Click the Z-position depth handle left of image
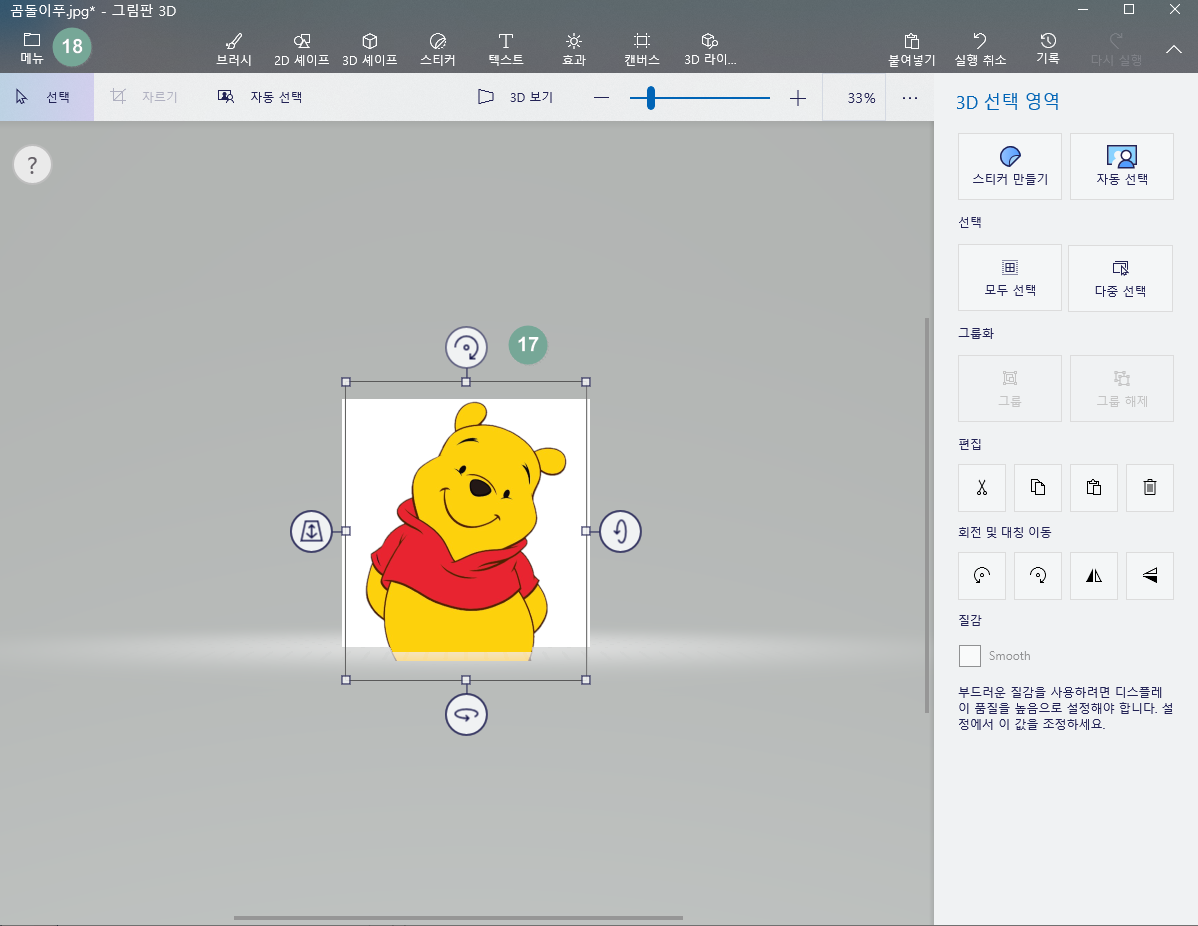This screenshot has height=926, width=1198. coord(312,531)
